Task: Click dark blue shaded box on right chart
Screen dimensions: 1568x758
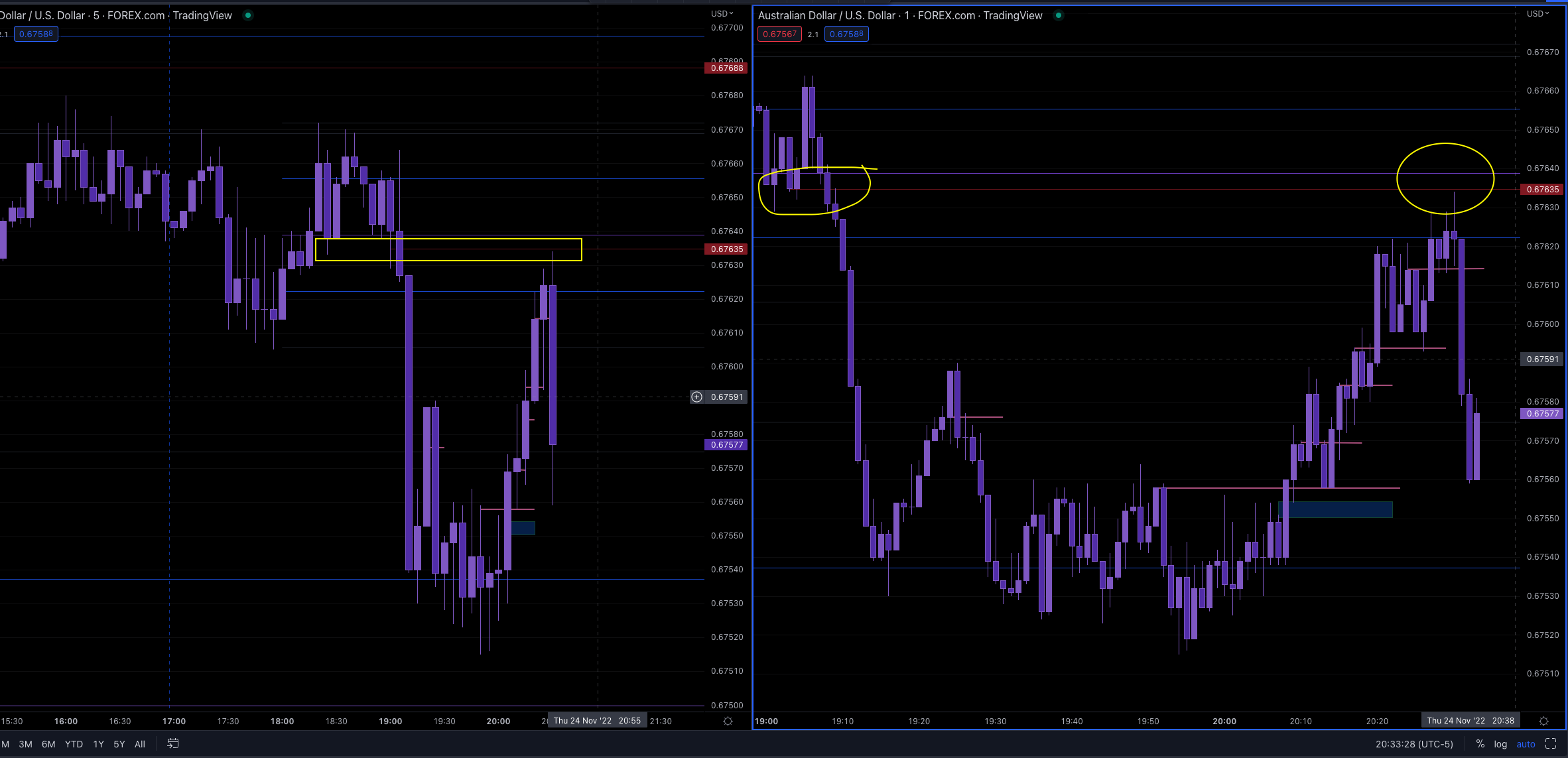Action: [x=1335, y=509]
